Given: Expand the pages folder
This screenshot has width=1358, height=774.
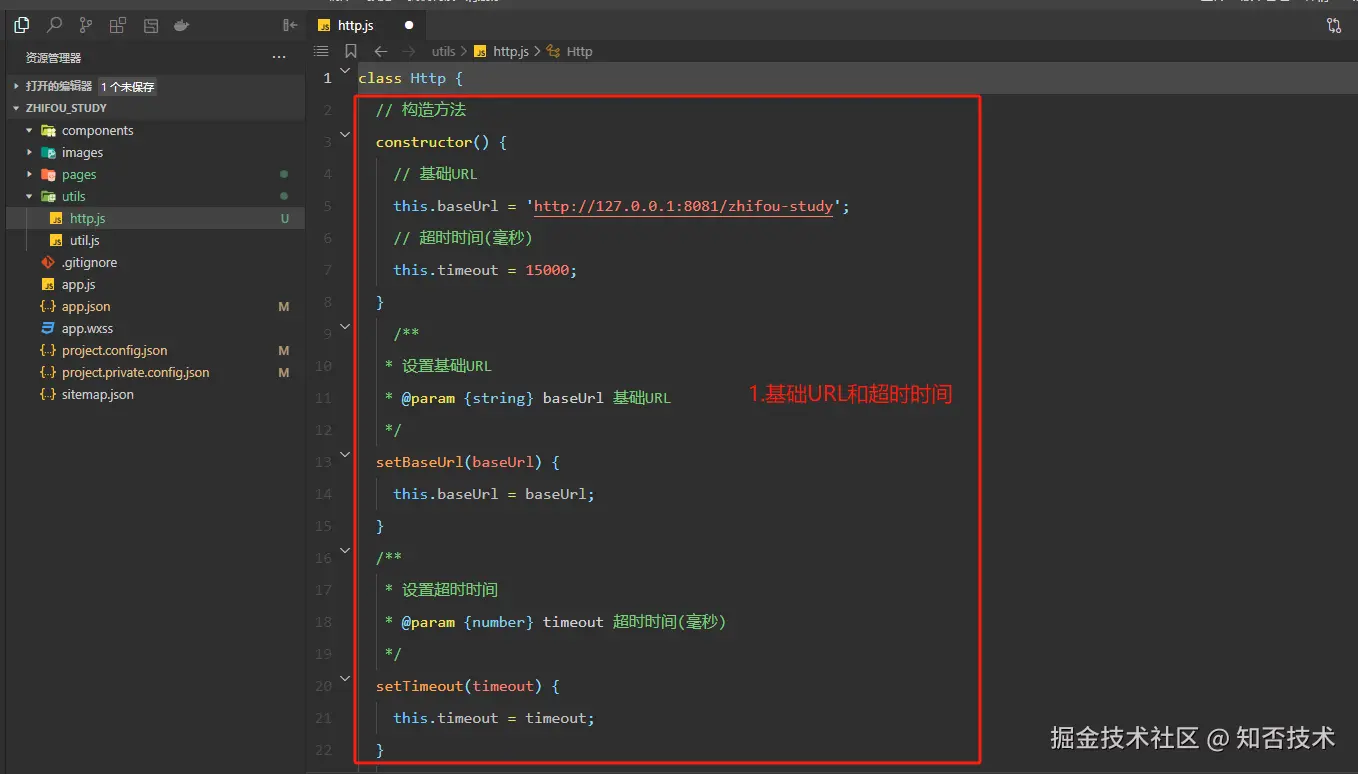Looking at the screenshot, I should 79,174.
